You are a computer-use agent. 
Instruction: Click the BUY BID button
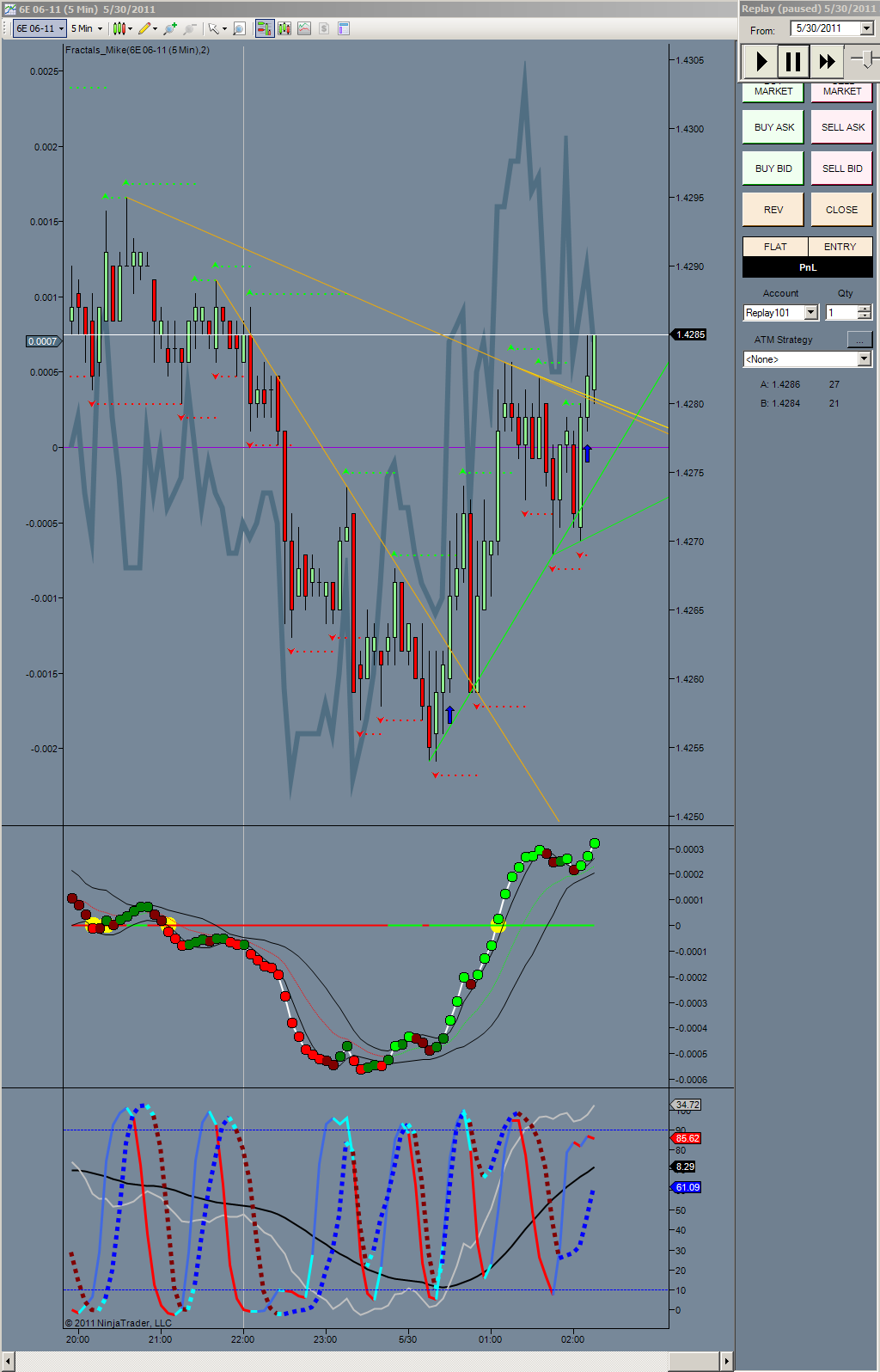tap(773, 168)
